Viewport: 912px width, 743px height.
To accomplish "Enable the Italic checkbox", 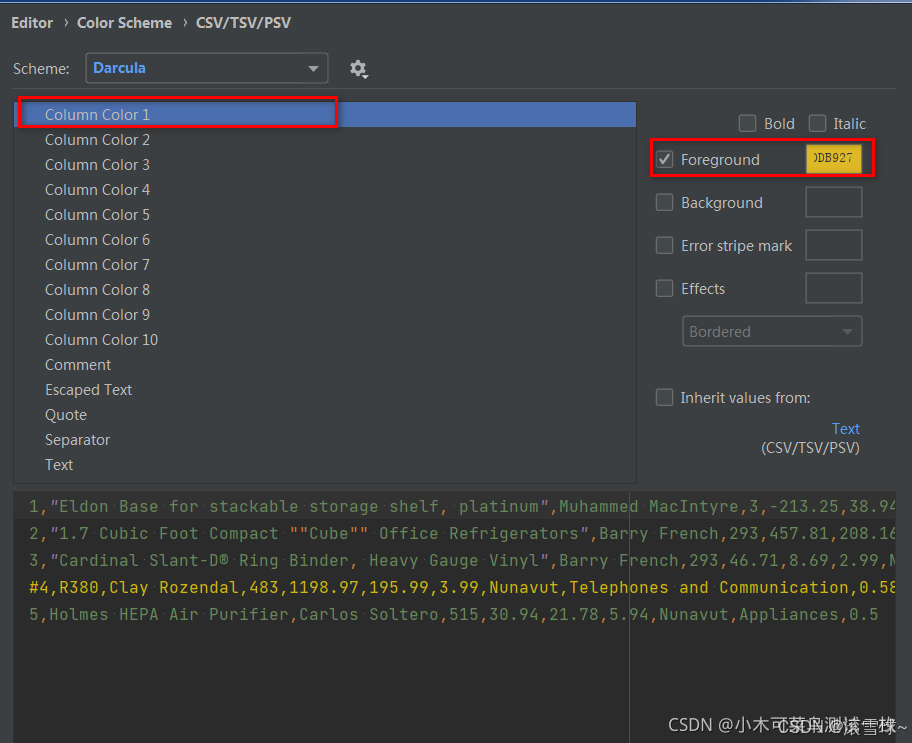I will pyautogui.click(x=817, y=123).
